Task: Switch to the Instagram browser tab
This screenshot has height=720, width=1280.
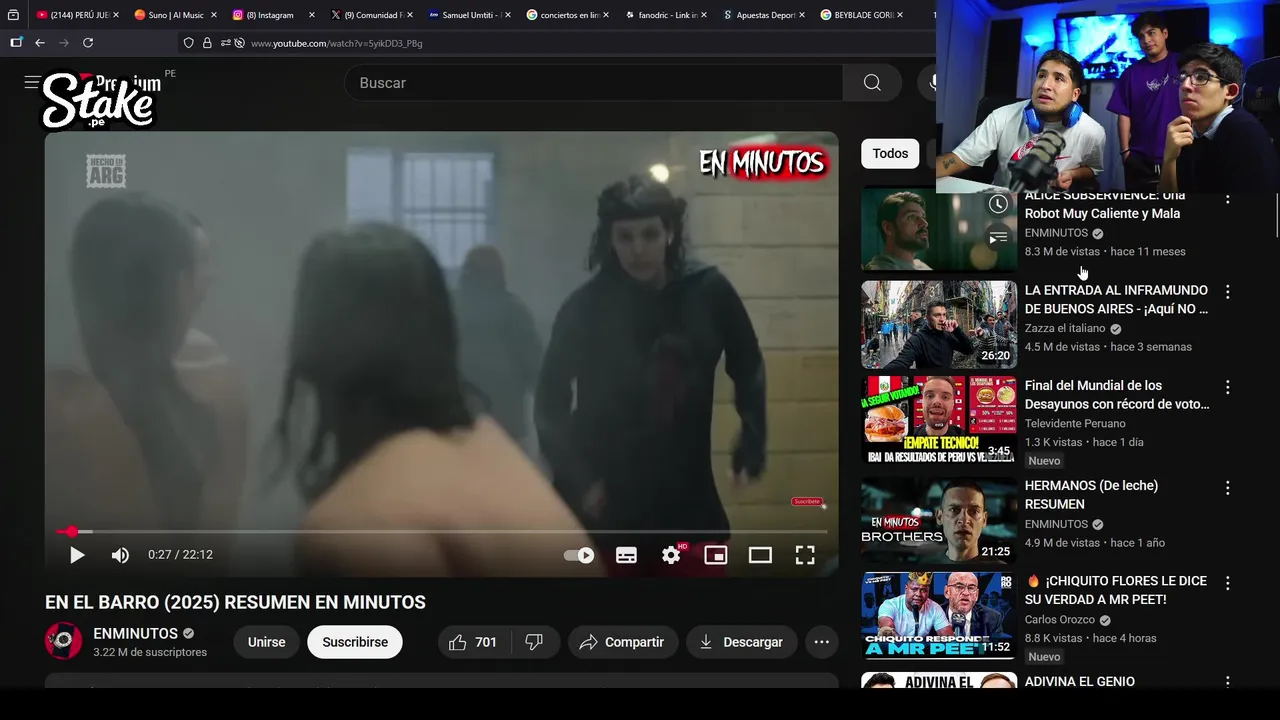Action: coord(273,15)
